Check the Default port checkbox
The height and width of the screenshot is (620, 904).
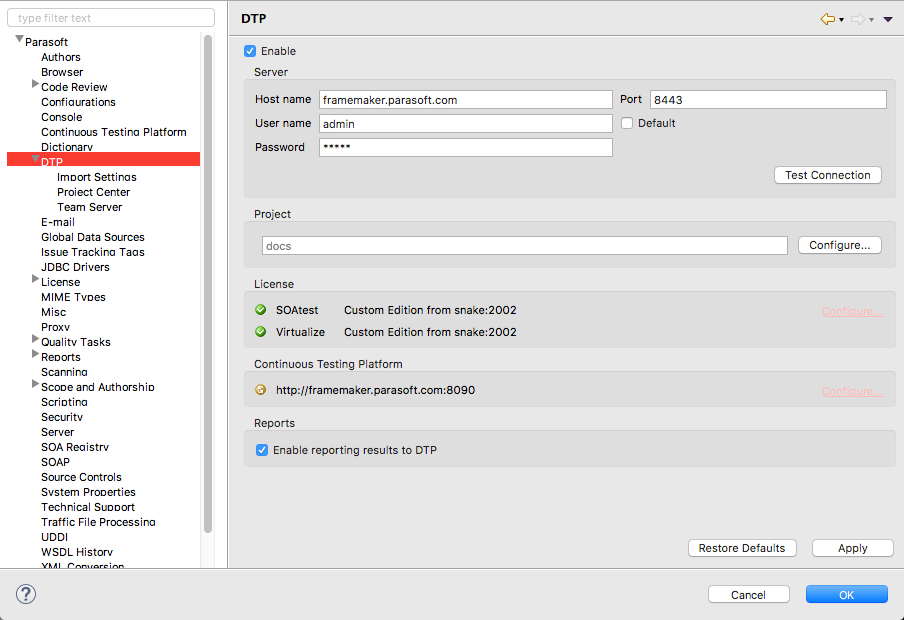[x=627, y=123]
